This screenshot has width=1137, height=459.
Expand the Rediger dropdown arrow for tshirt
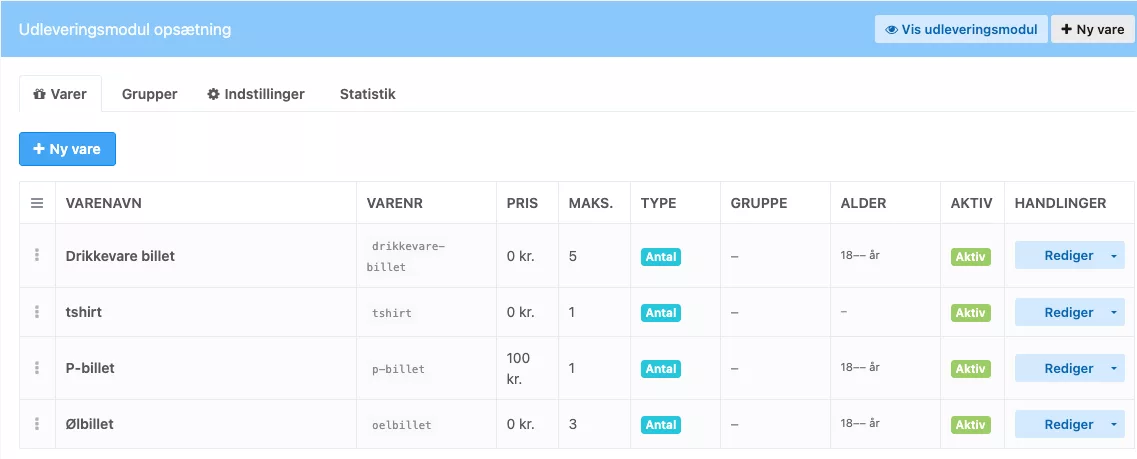tap(1114, 313)
